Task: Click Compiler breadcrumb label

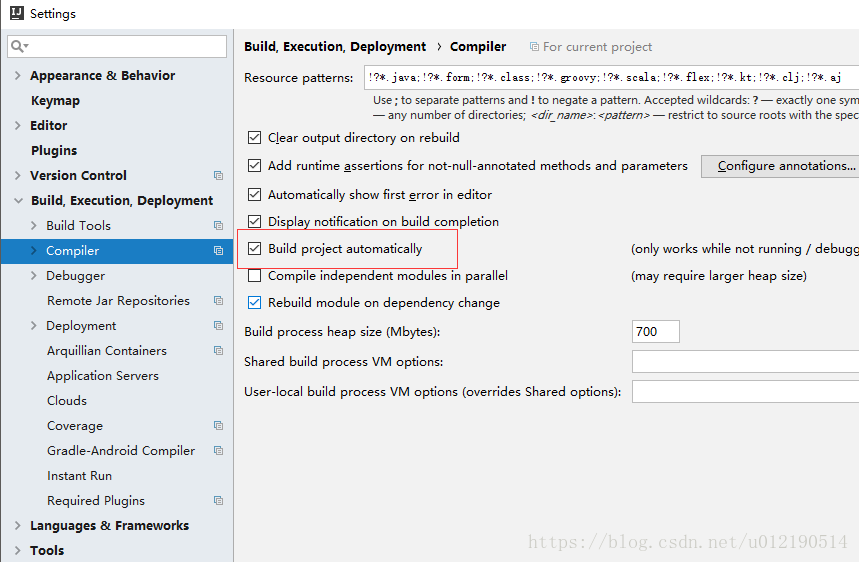Action: pos(478,47)
